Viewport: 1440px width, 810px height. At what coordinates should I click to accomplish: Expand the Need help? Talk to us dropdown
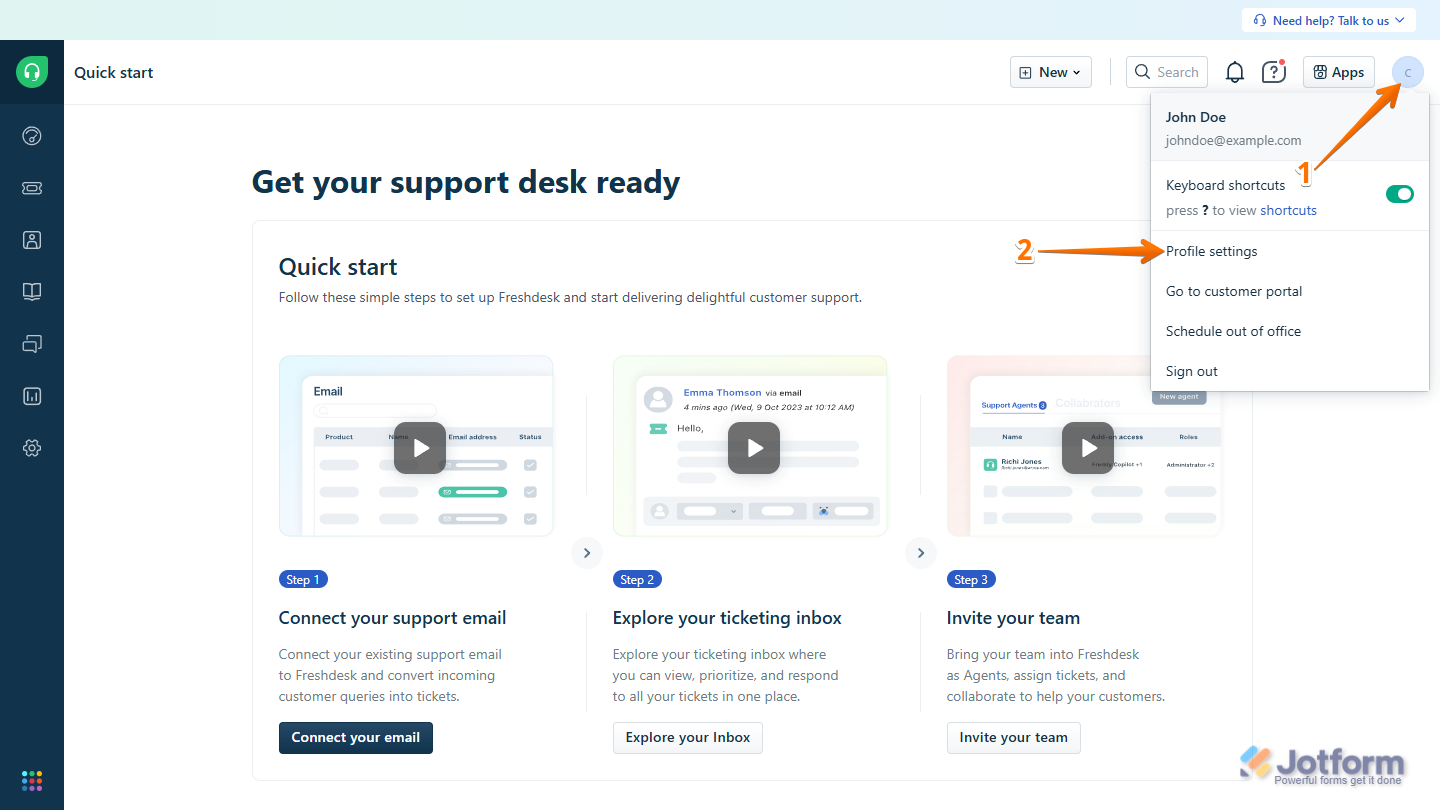pyautogui.click(x=1328, y=20)
